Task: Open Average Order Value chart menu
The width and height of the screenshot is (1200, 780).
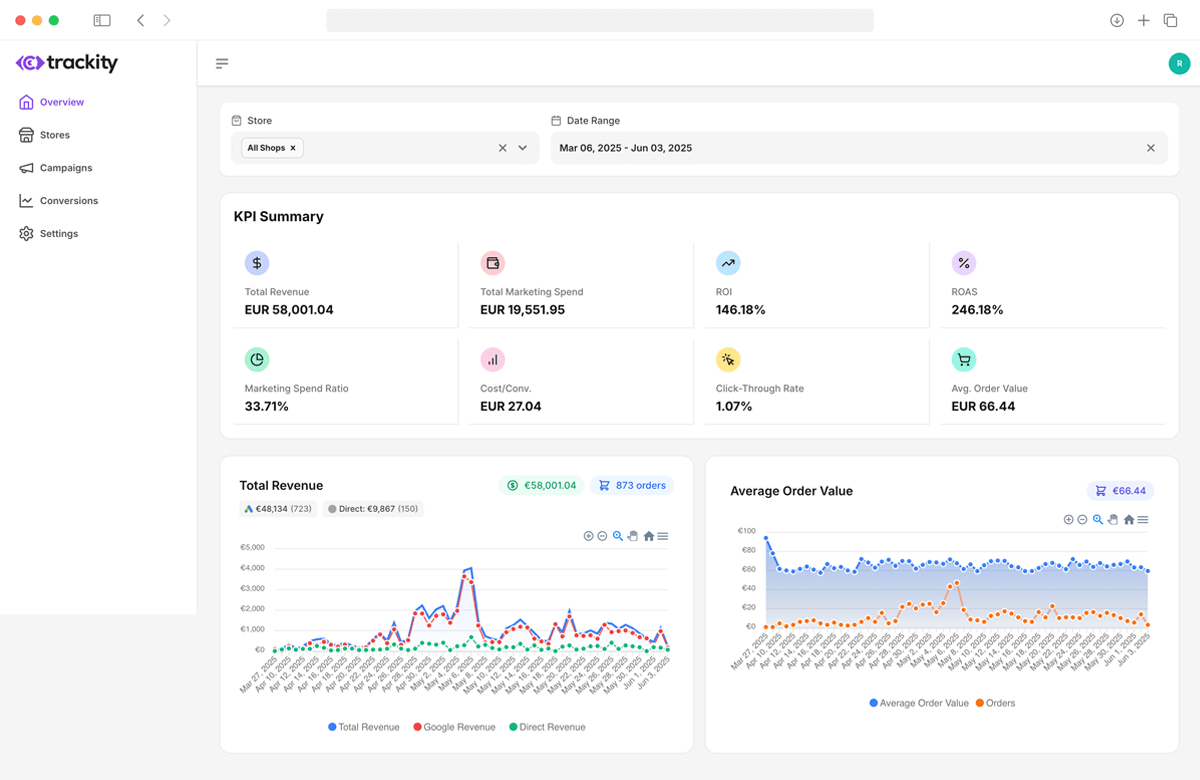Action: 1142,520
